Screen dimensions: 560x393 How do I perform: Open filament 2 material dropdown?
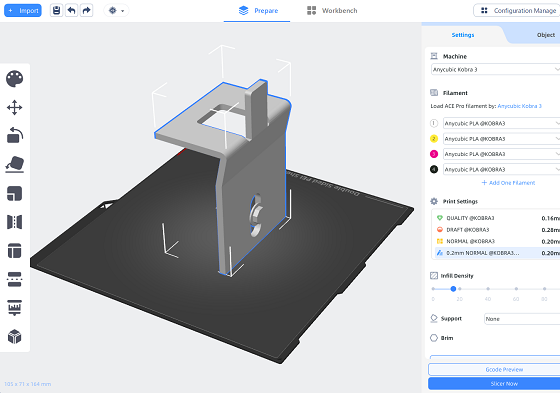pyautogui.click(x=501, y=139)
